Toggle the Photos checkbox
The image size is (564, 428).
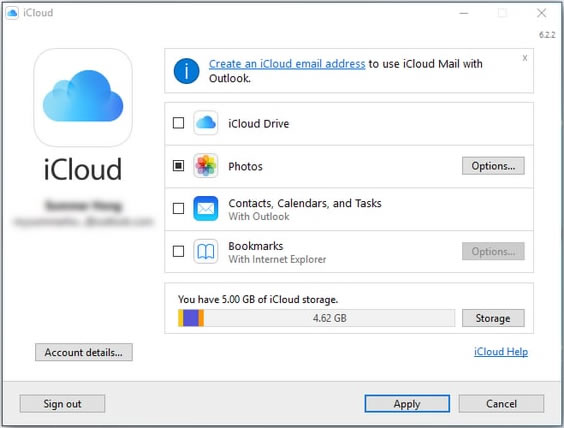178,166
